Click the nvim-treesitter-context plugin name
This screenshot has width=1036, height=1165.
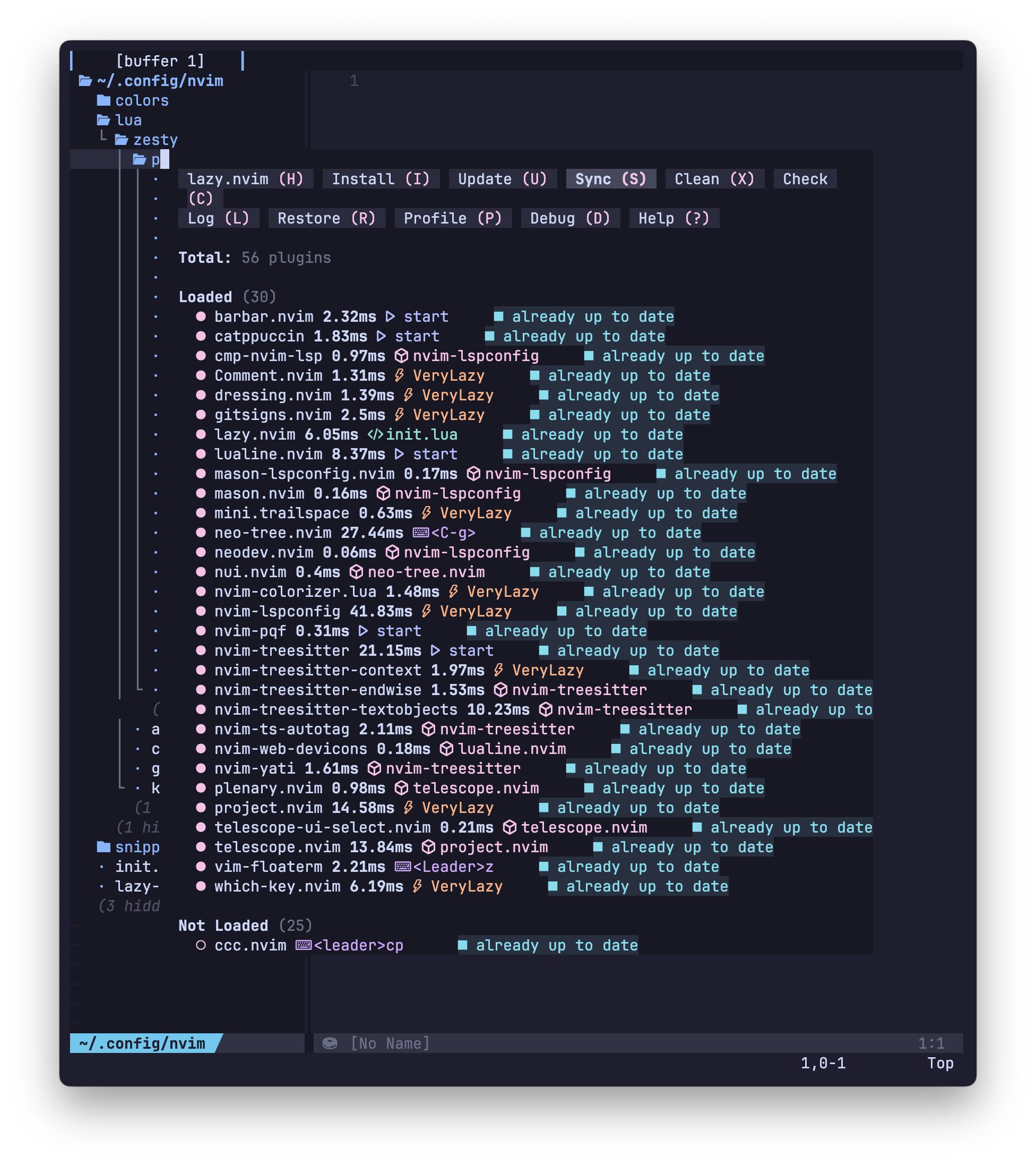point(317,670)
